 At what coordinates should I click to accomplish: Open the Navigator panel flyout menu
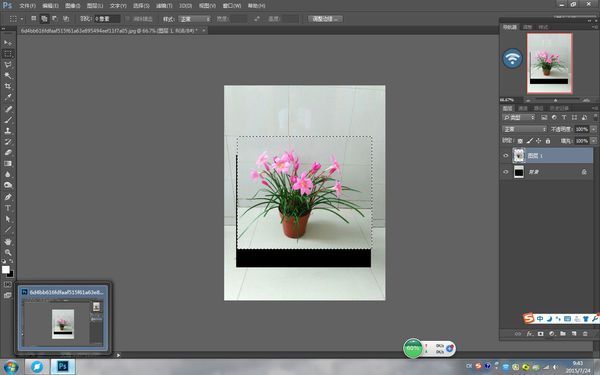click(x=594, y=27)
